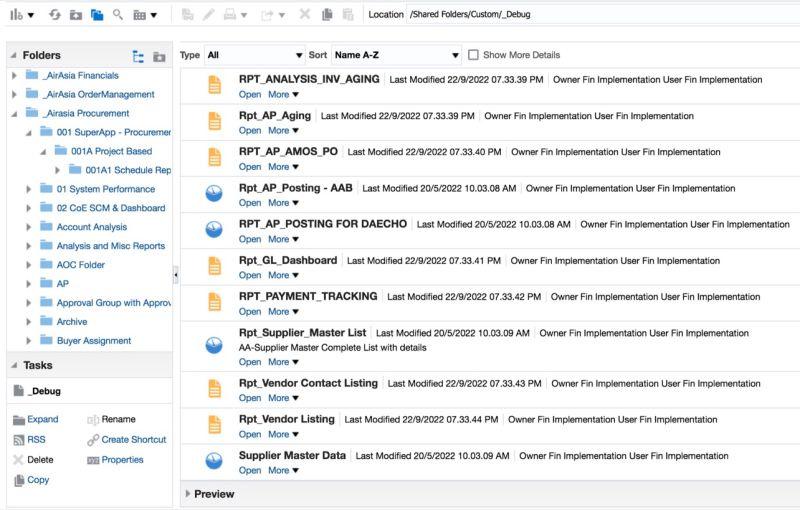The height and width of the screenshot is (510, 800).
Task: Click the Refresh toolbar icon
Action: pos(55,15)
